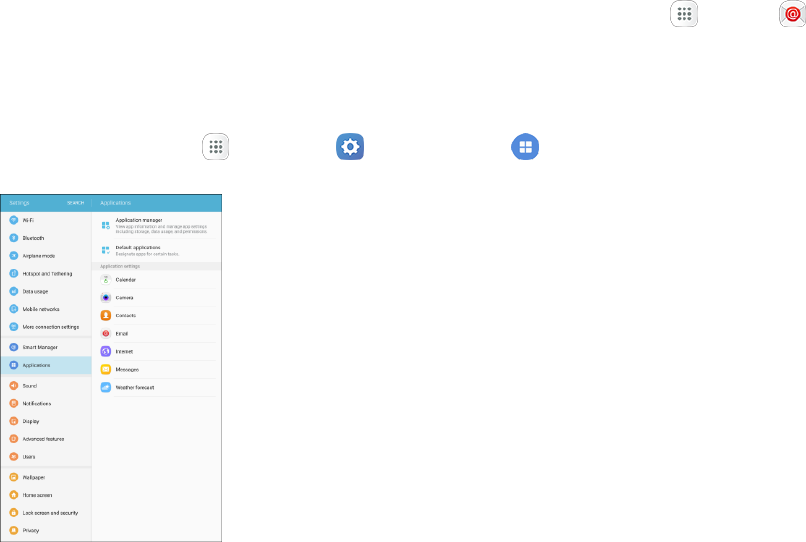Open Bluetooth settings in the sidebar
Screen dimensions: 806x542
(x=46, y=238)
